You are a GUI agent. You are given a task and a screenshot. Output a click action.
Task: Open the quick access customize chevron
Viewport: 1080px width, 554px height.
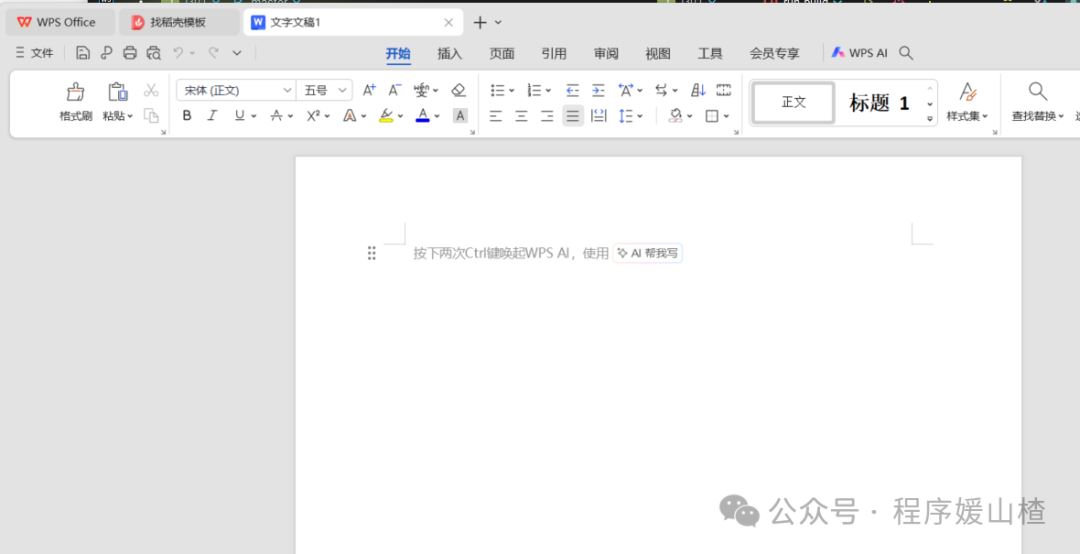237,53
